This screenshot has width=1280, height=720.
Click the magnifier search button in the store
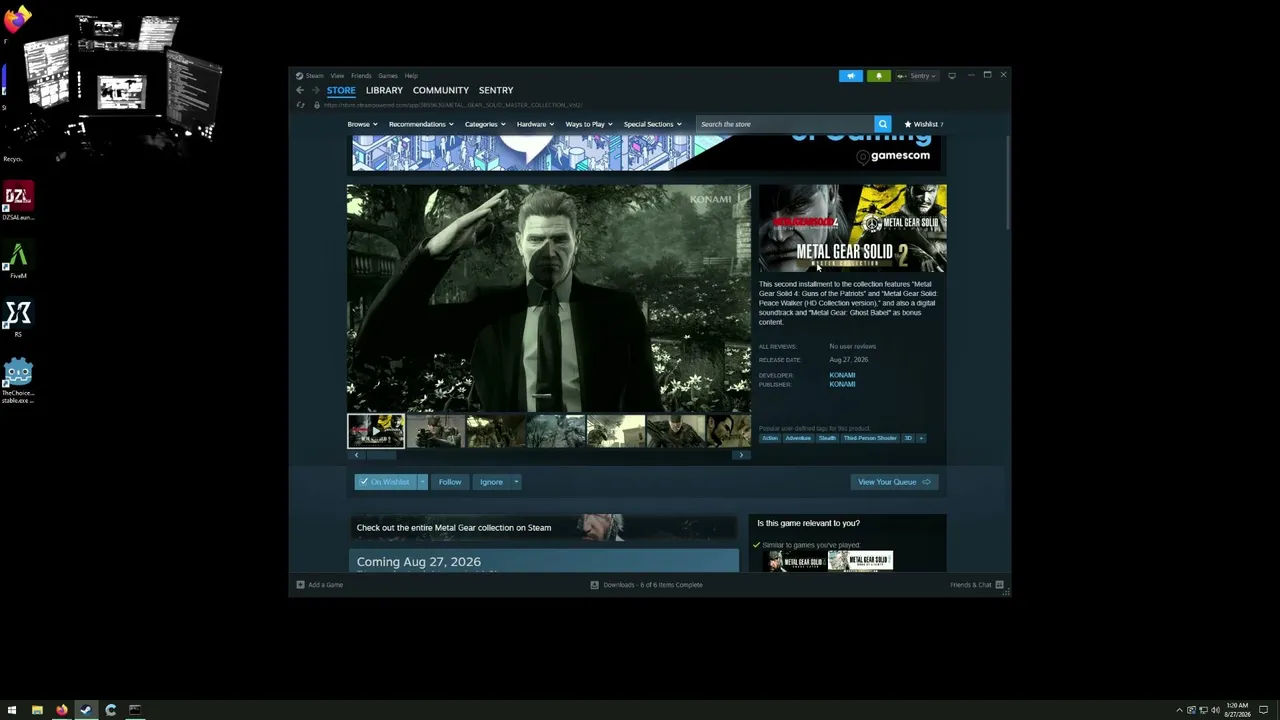(882, 124)
